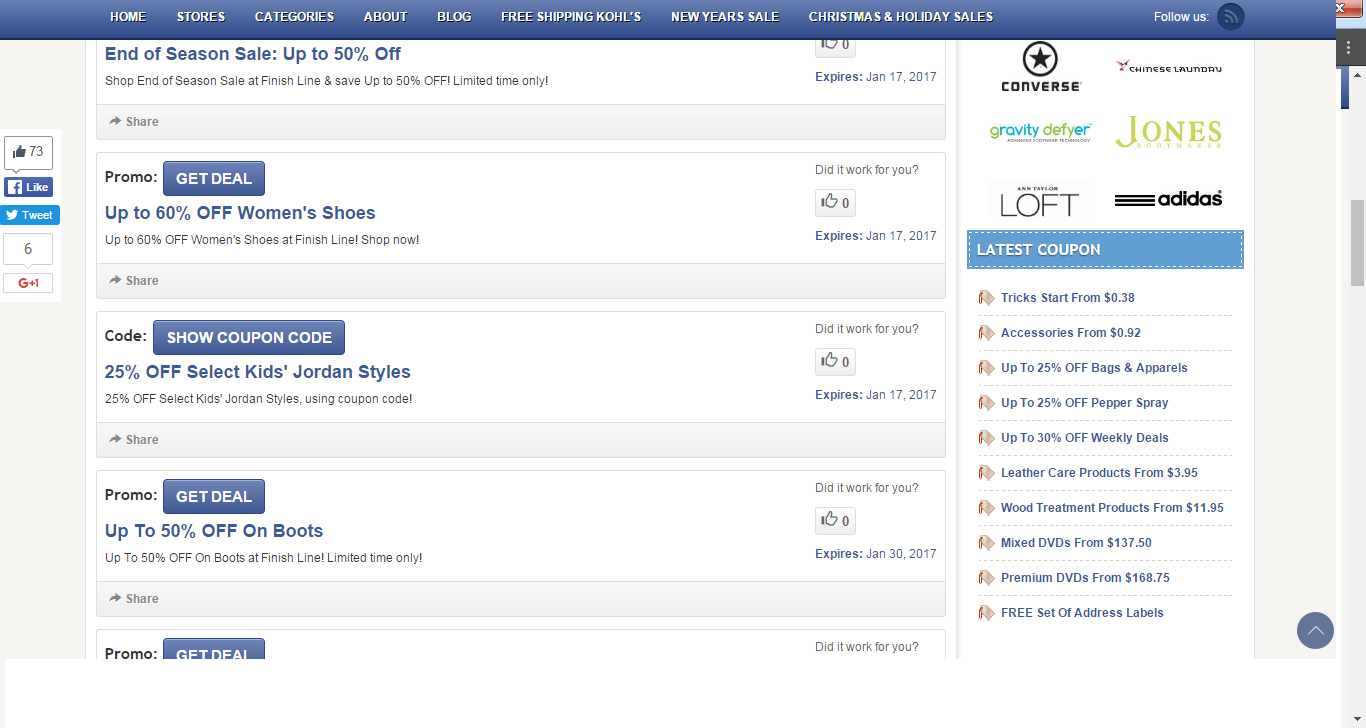Click SHOW COUPON CODE button

(249, 338)
